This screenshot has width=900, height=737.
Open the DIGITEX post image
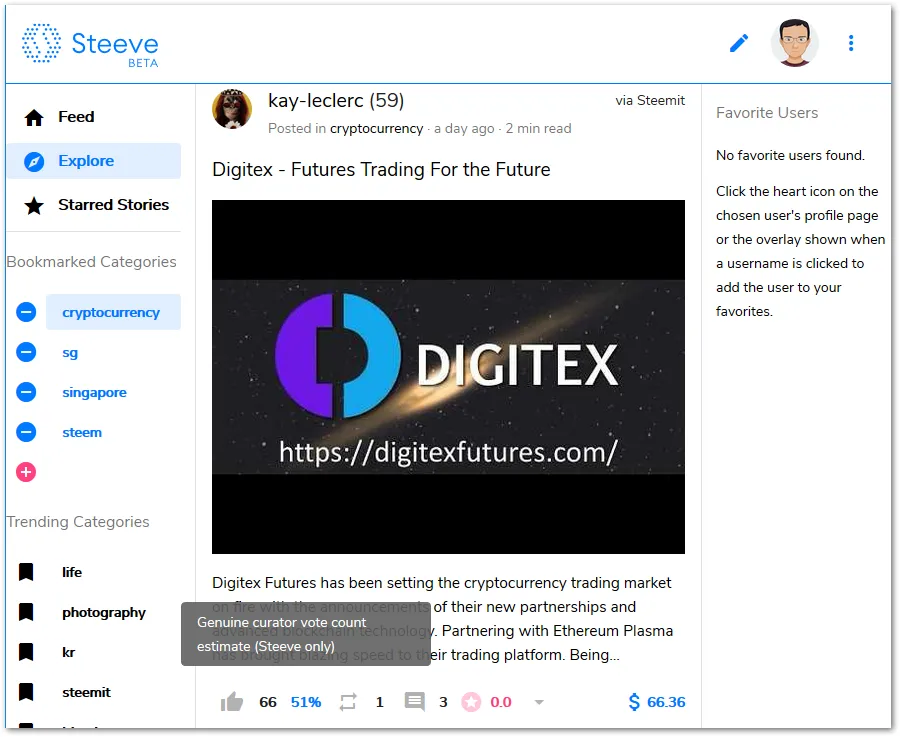click(448, 377)
